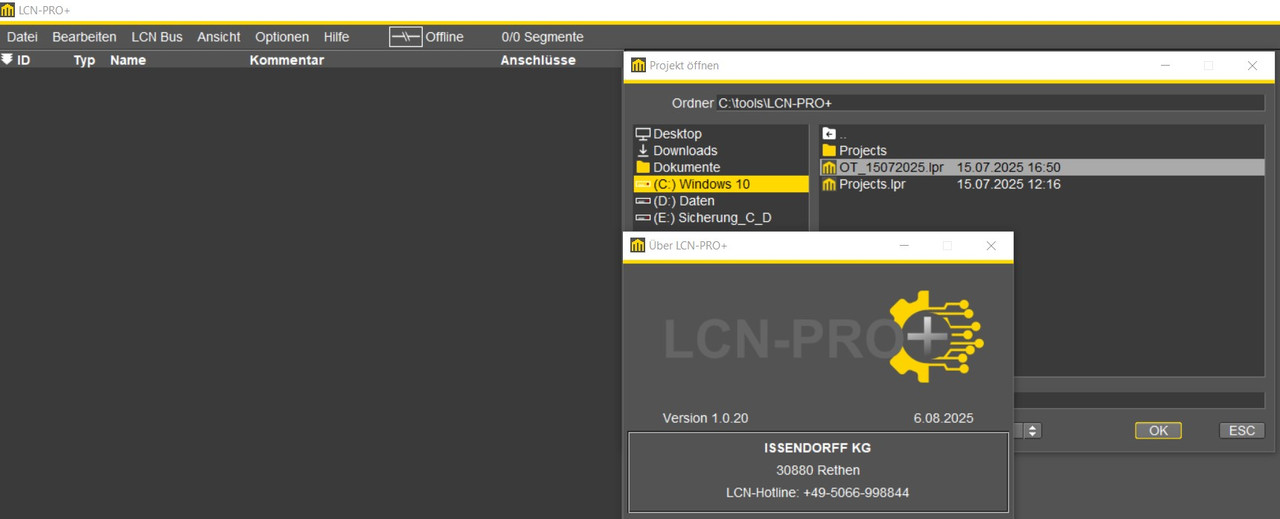Click the Ordner path input field
The height and width of the screenshot is (519, 1280).
tap(990, 103)
